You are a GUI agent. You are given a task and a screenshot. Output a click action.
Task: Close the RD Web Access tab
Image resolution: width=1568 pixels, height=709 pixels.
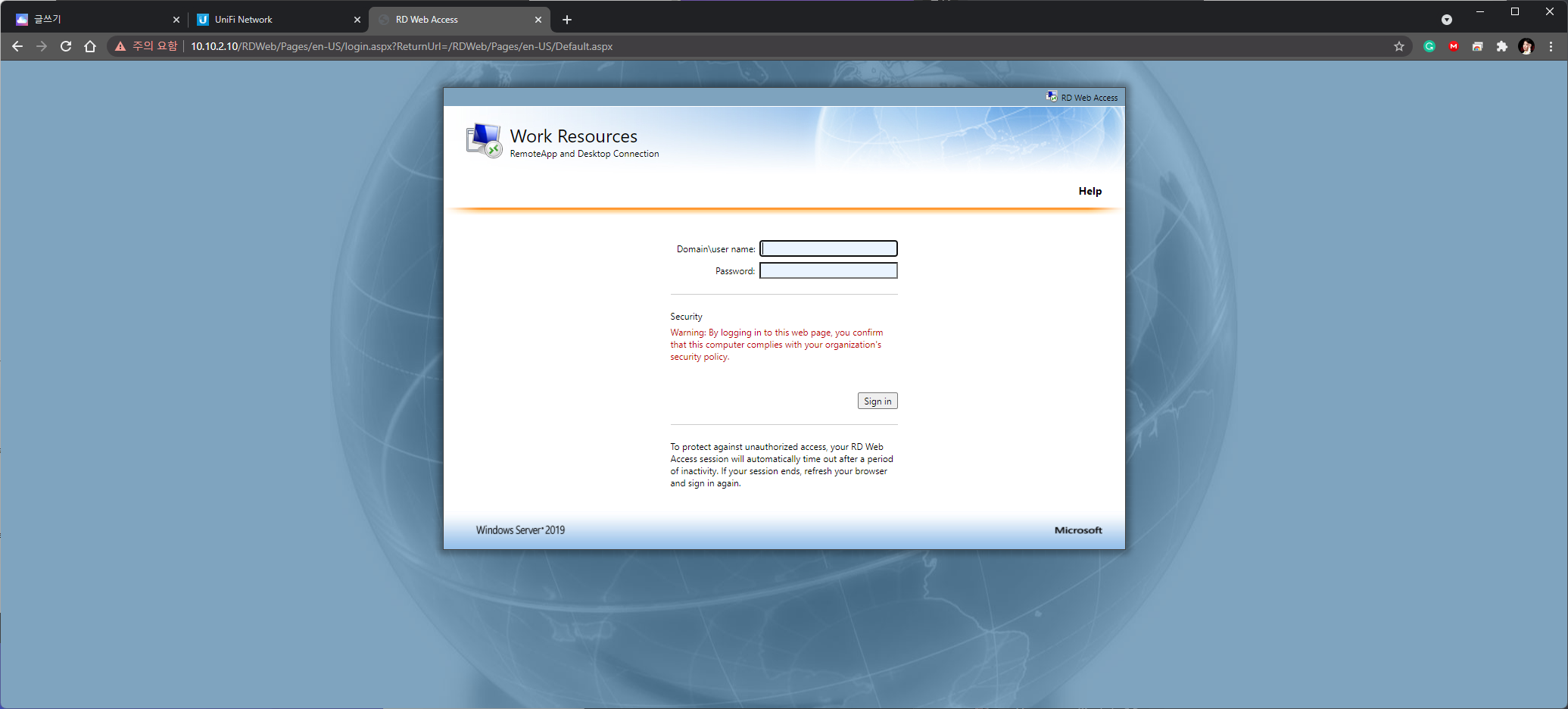click(x=538, y=20)
